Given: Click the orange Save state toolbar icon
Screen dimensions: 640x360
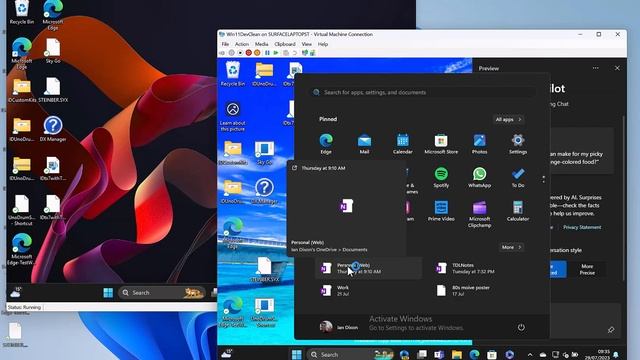Looking at the screenshot, I should 257,53.
